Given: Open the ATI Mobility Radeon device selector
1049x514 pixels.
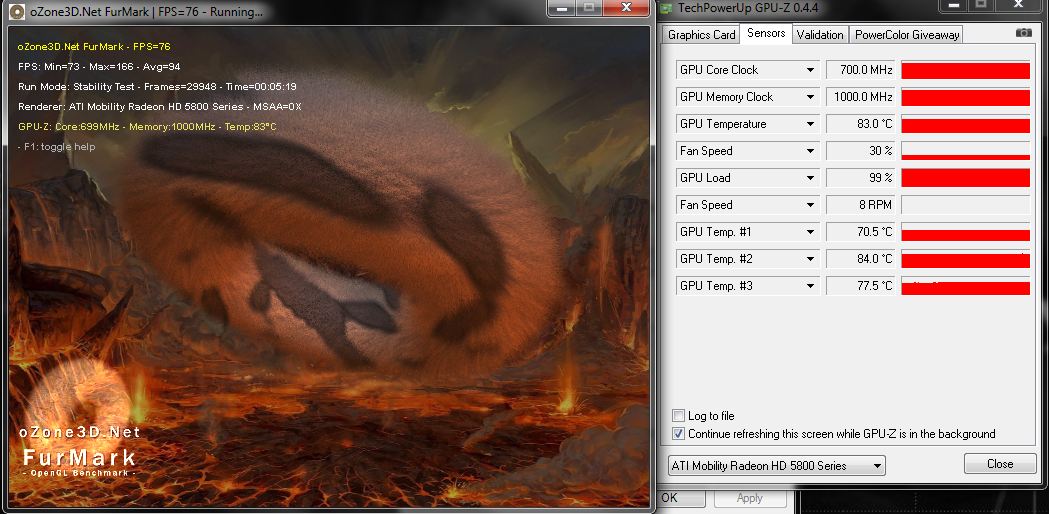Looking at the screenshot, I should click(x=777, y=466).
